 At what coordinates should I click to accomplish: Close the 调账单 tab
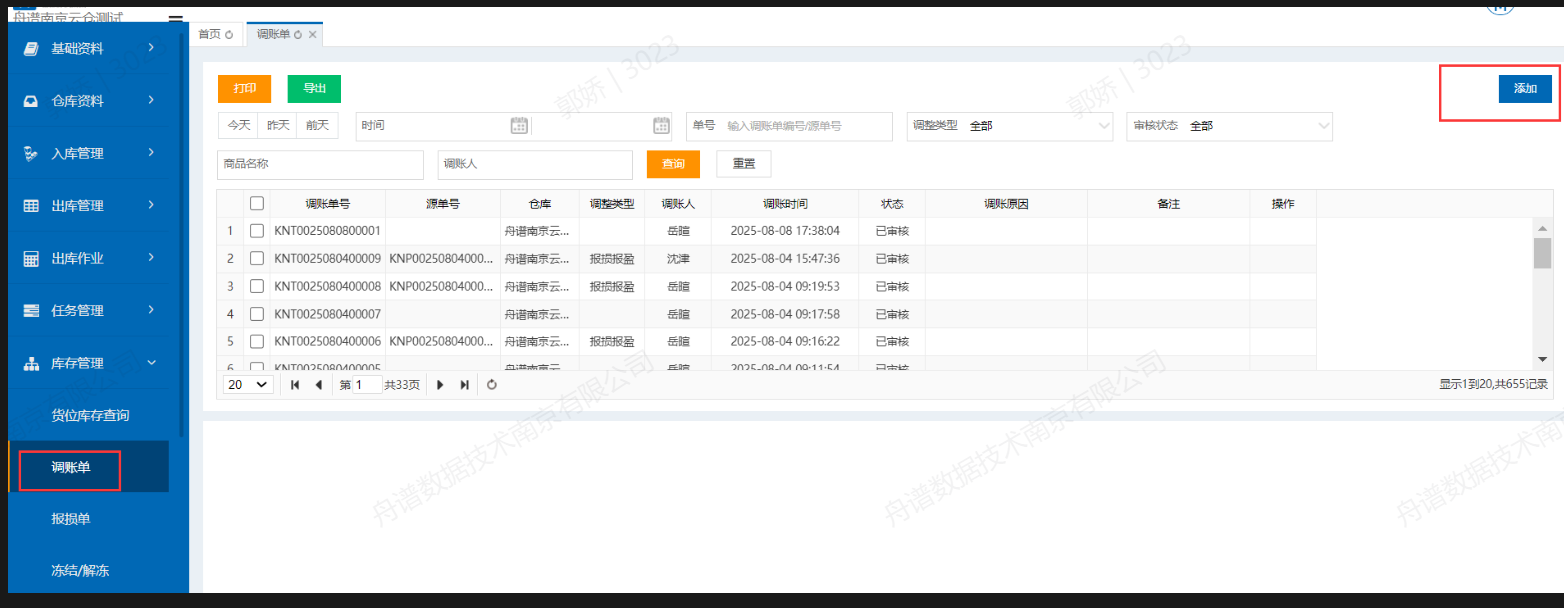click(x=313, y=35)
